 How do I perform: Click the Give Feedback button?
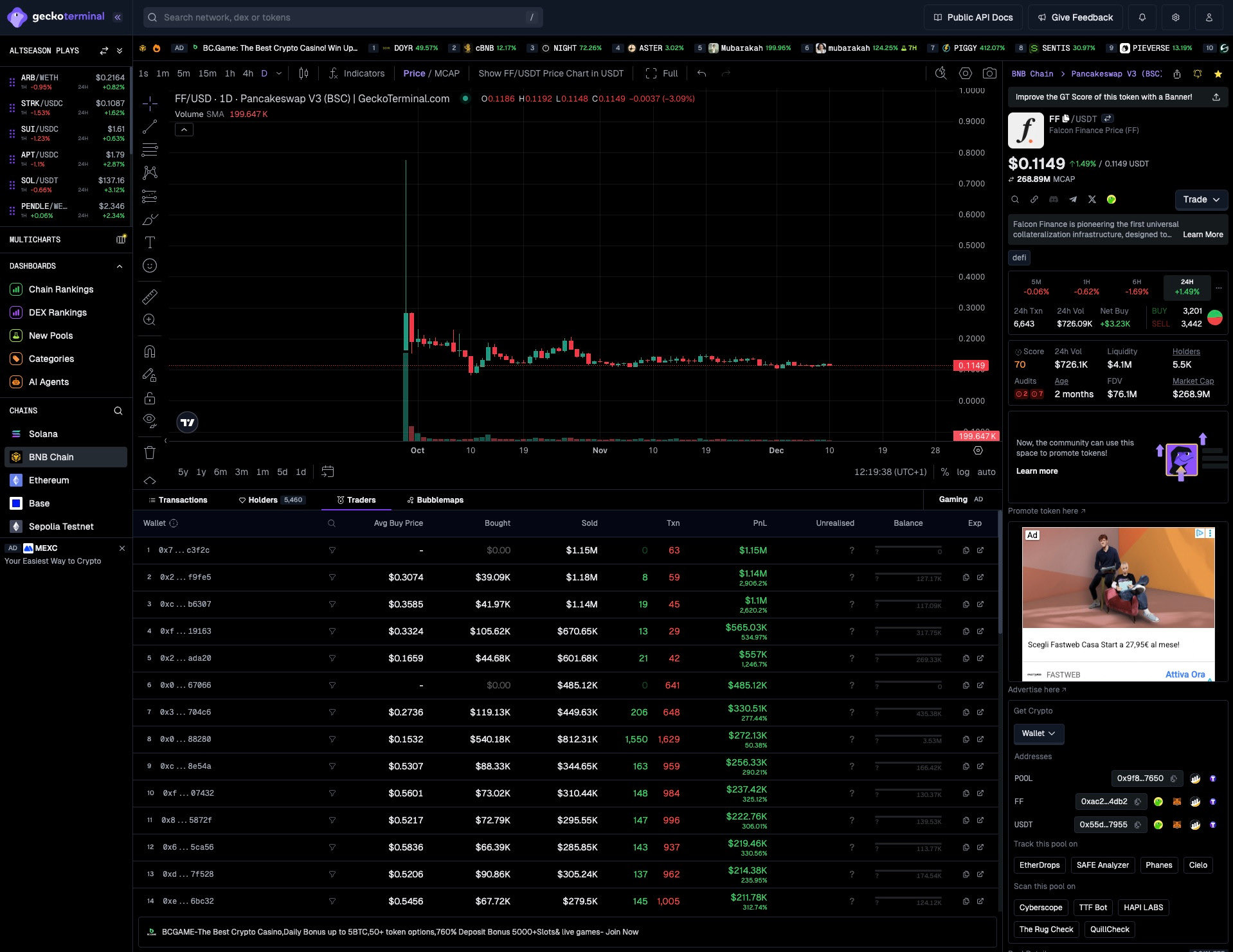point(1075,17)
